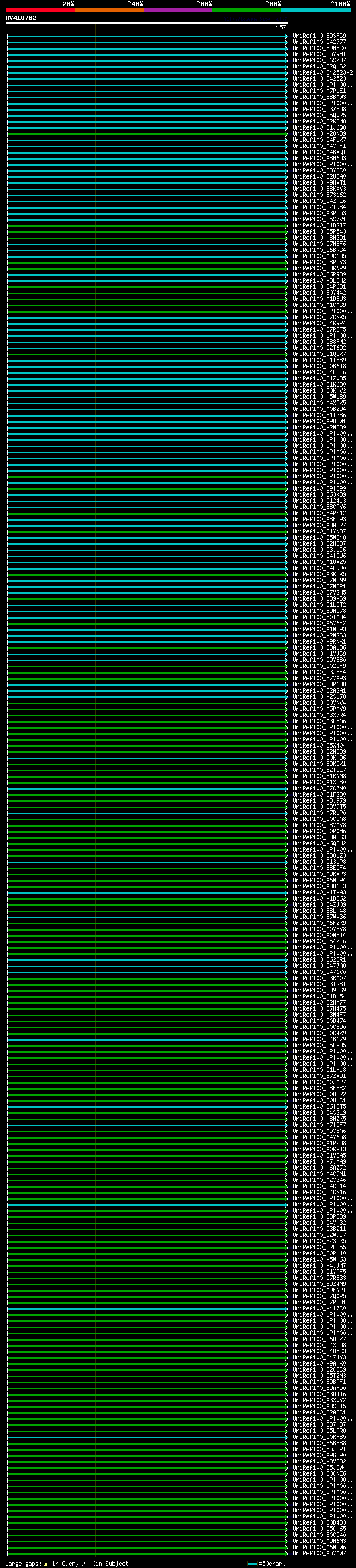This screenshot has height=1568, width=356.
Task: Click the orange ~40% identity legend bar
Action: [x=109, y=10]
